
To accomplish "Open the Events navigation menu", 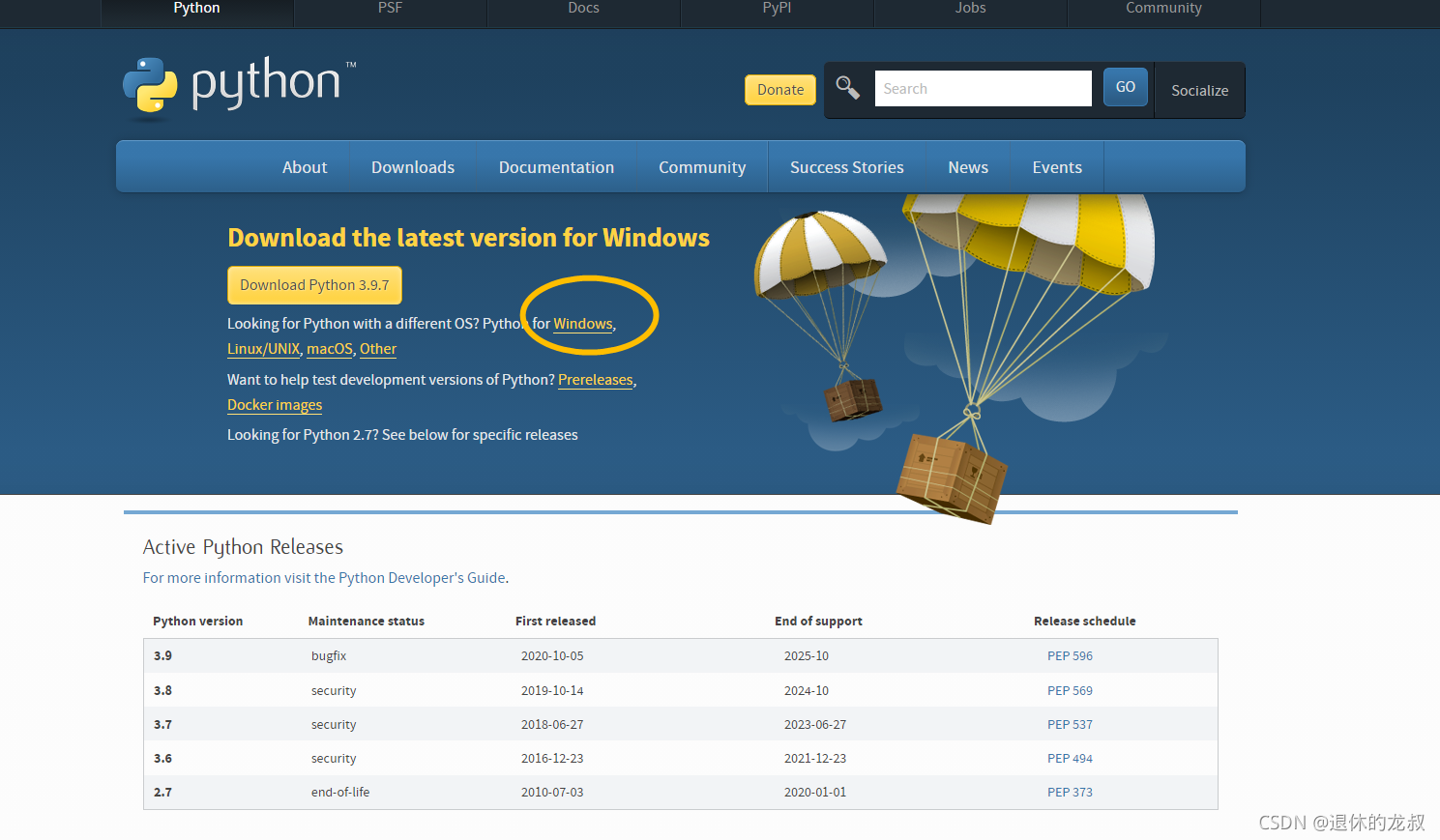I will [x=1057, y=167].
